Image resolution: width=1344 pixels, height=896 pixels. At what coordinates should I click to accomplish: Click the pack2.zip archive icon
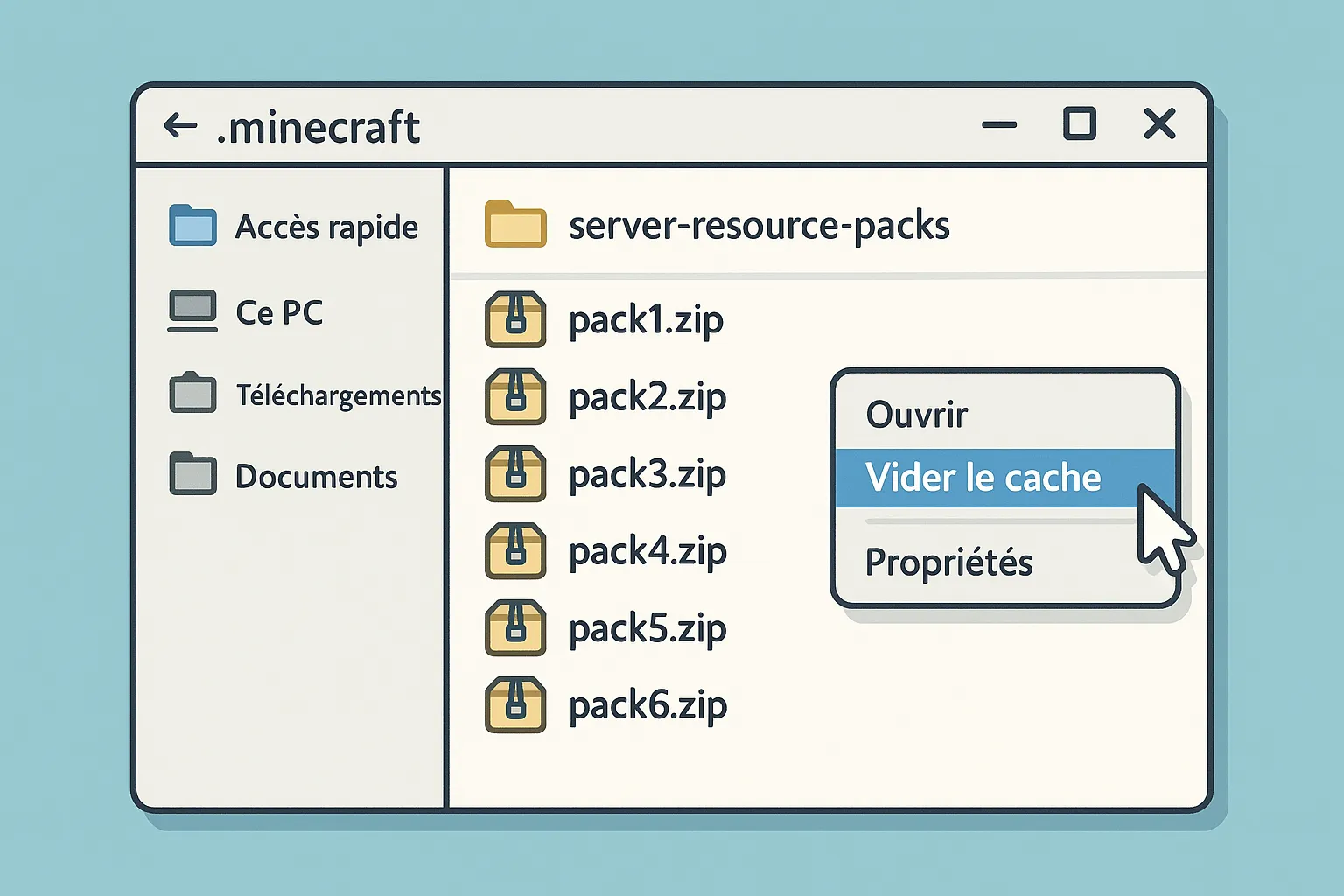pos(516,396)
